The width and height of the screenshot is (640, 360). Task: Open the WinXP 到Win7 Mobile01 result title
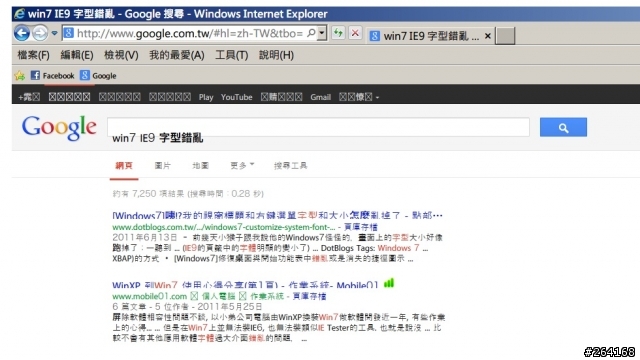(245, 284)
